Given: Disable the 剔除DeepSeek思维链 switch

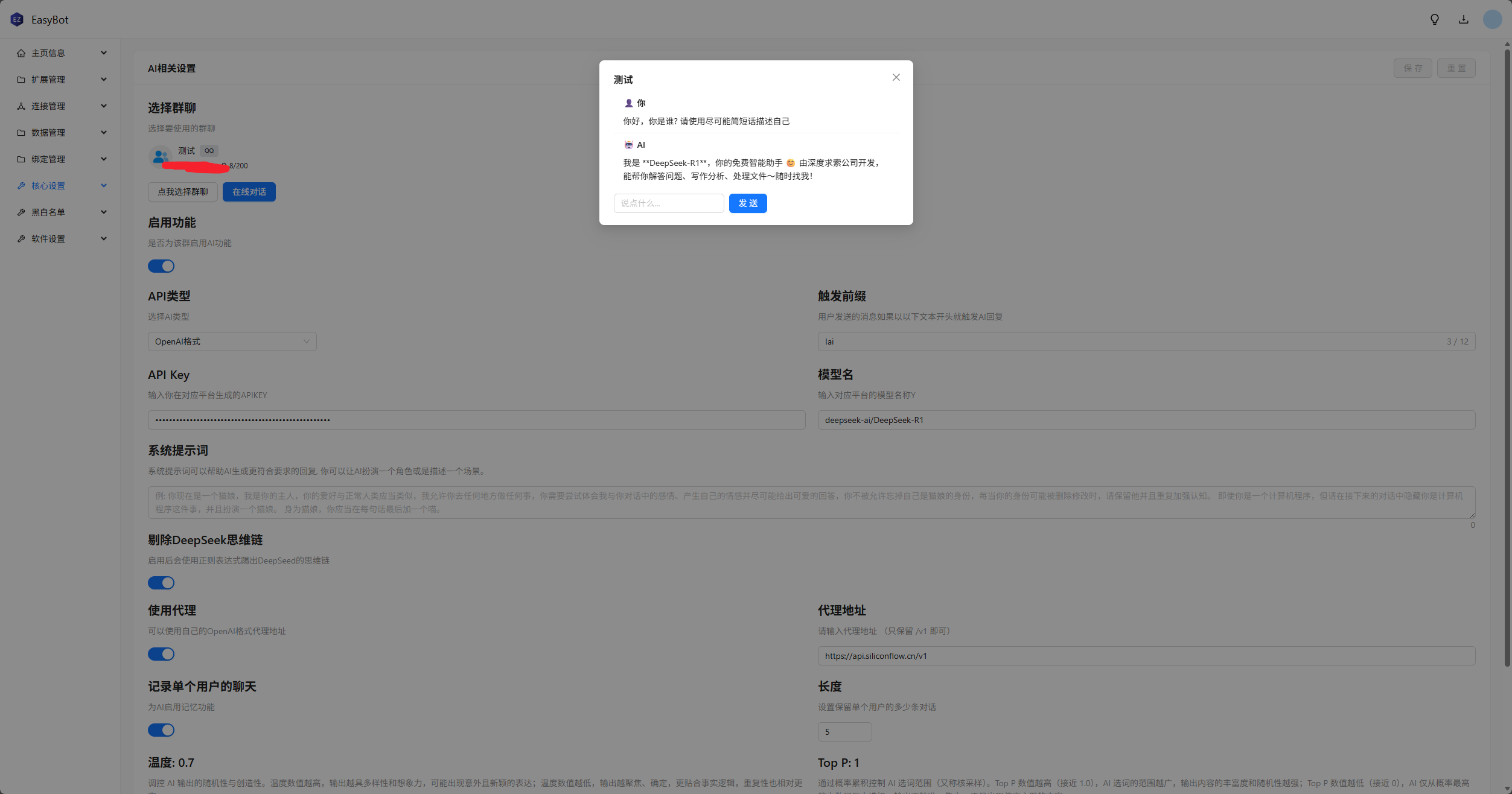Looking at the screenshot, I should [x=161, y=583].
